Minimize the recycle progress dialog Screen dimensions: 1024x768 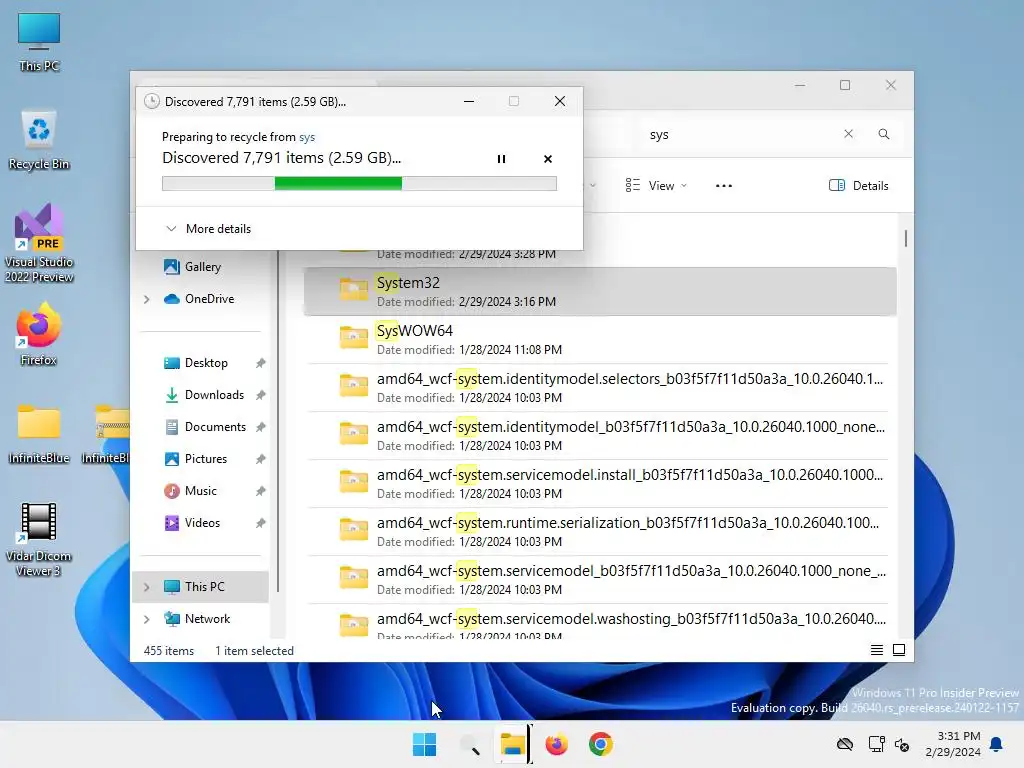(x=469, y=101)
